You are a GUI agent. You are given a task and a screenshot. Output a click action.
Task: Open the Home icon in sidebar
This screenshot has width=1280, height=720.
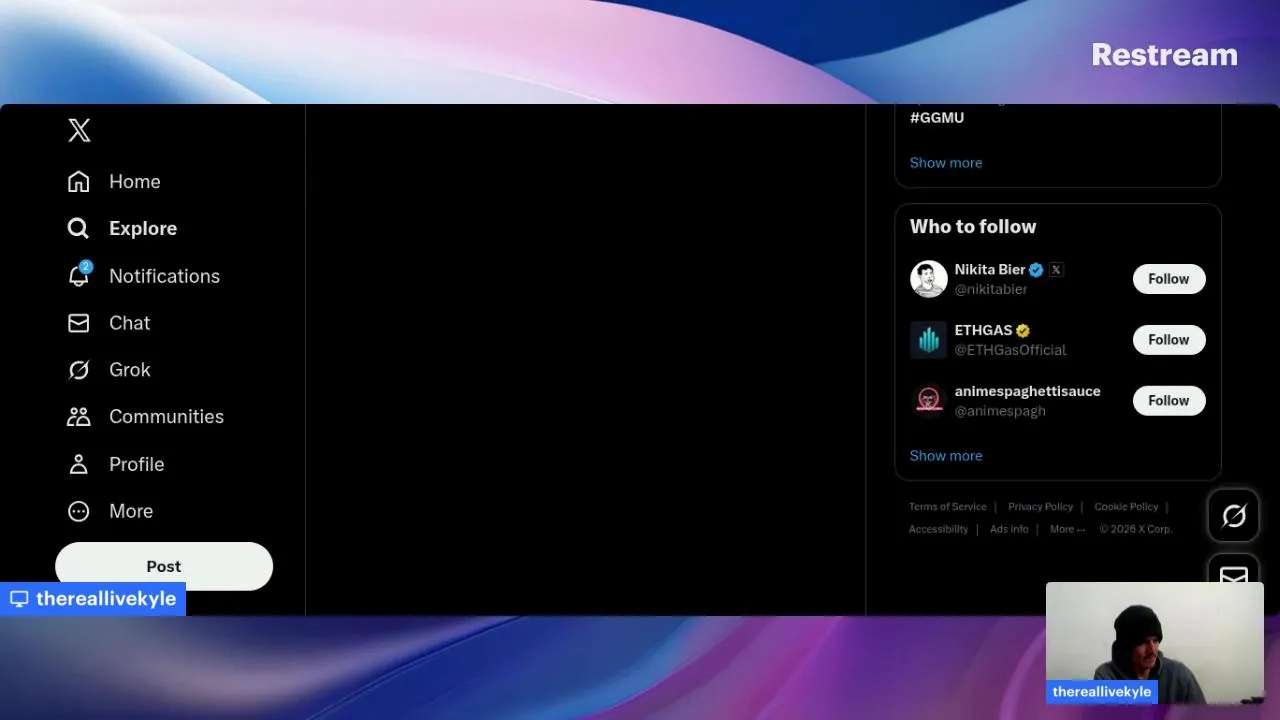[x=78, y=181]
